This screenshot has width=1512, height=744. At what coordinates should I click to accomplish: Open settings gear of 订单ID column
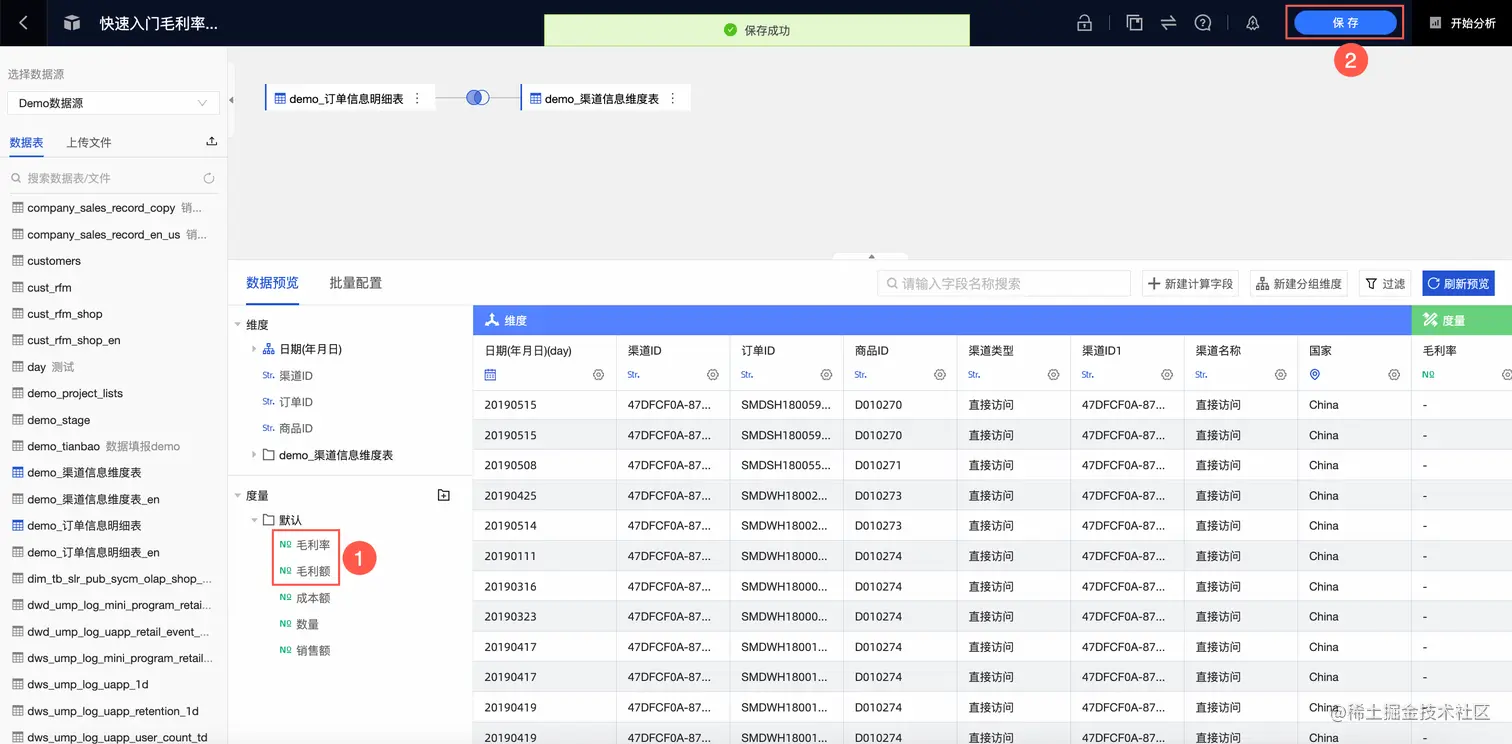click(826, 374)
